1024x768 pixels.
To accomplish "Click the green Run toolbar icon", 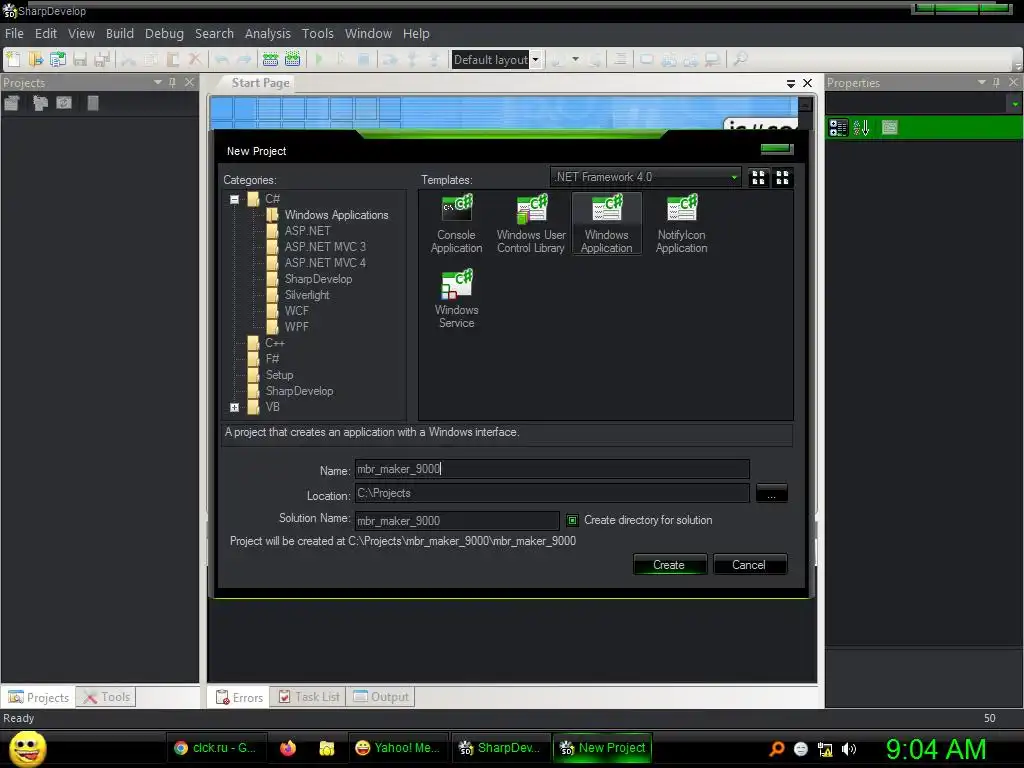I will [x=319, y=59].
